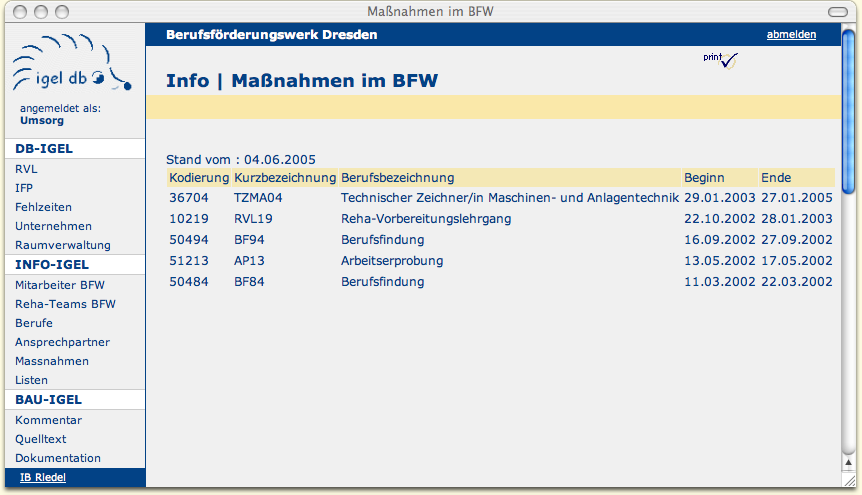Click the vertical scrollbar thumb
This screenshot has height=495, width=862.
[848, 112]
